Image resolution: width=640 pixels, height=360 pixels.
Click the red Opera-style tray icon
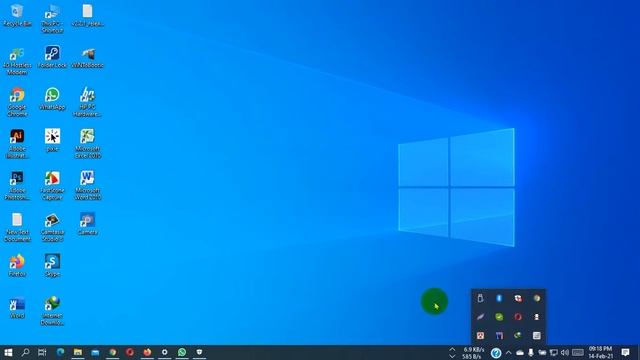coord(518,317)
